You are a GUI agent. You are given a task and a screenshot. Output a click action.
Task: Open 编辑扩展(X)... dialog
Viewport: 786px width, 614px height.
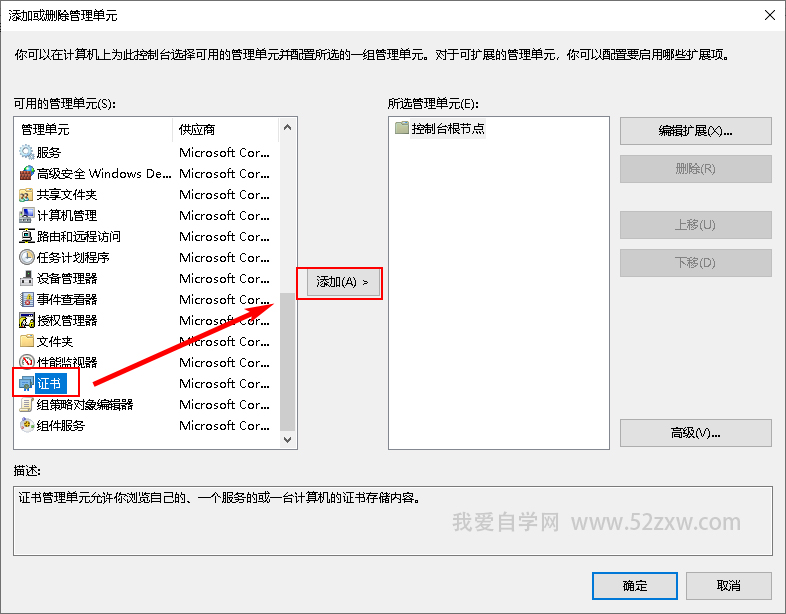[695, 131]
